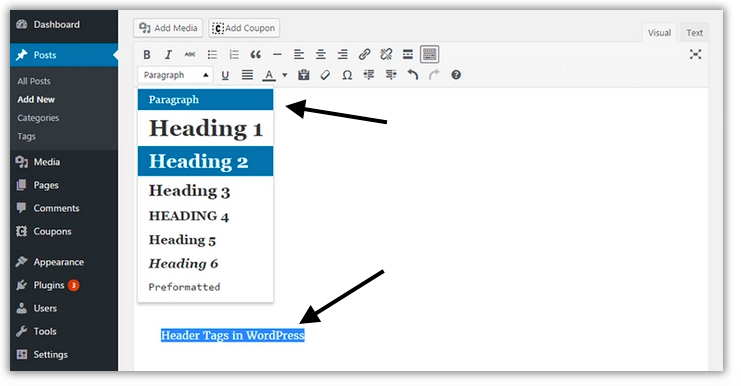Apply text color with the A icon
Viewport: 741px width, 386px height.
(x=269, y=75)
